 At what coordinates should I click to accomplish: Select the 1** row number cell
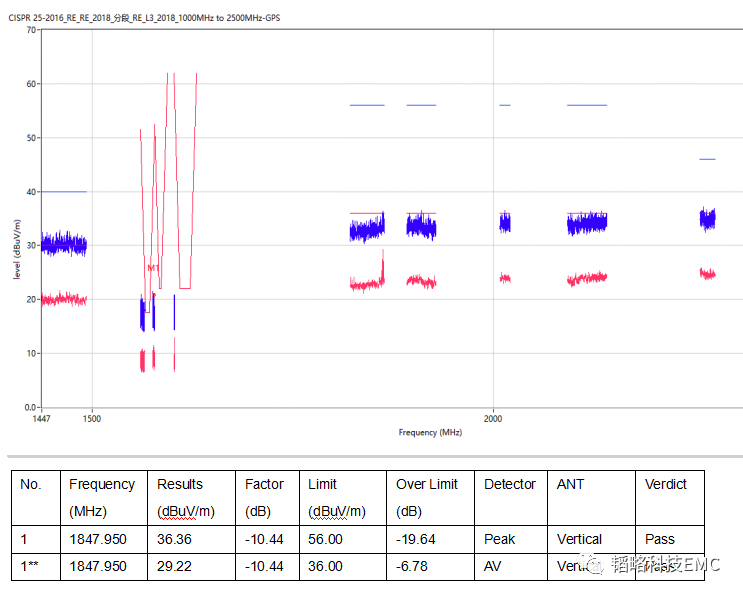pos(32,566)
